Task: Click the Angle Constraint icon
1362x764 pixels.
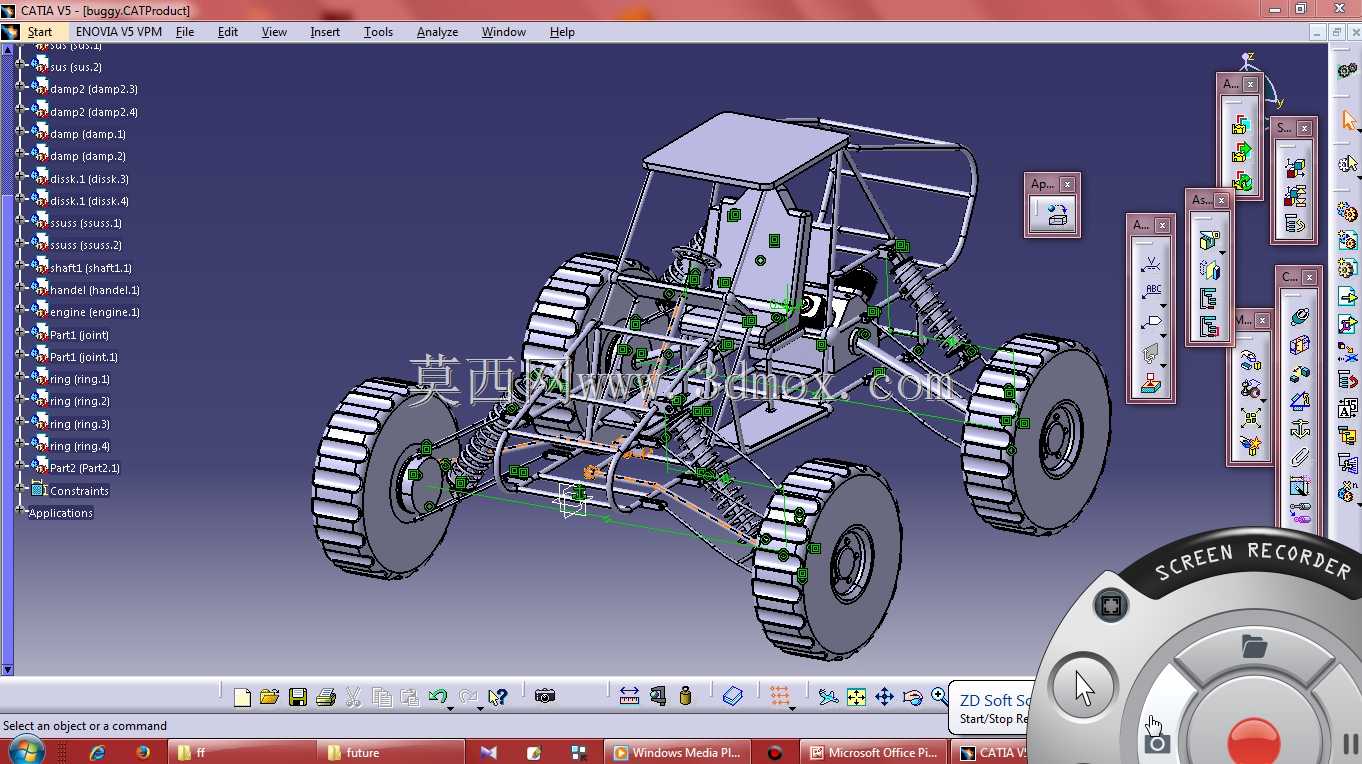Action: tap(1299, 401)
